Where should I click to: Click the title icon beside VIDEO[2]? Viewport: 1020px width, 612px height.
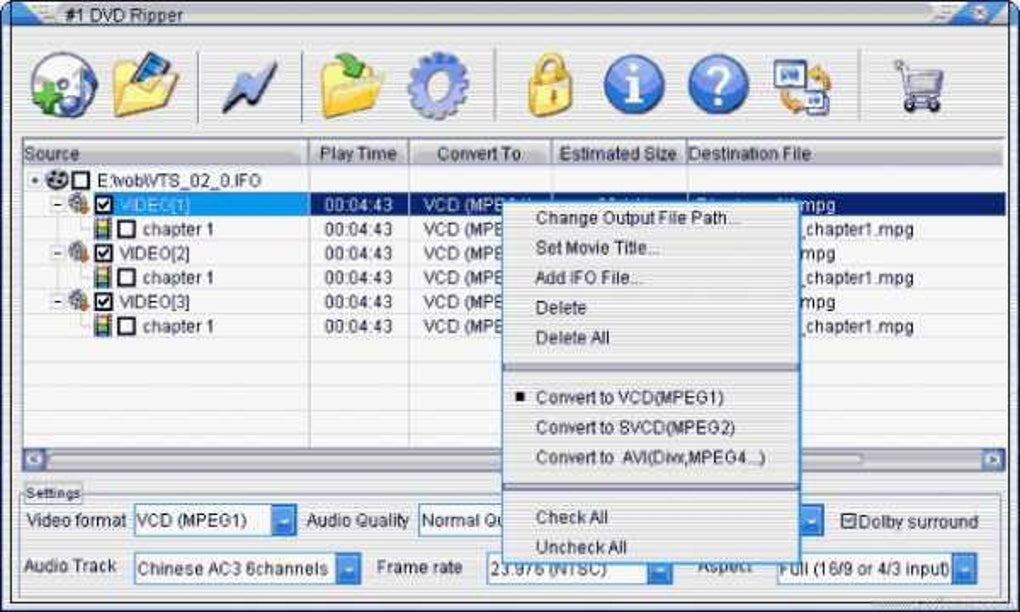79,252
